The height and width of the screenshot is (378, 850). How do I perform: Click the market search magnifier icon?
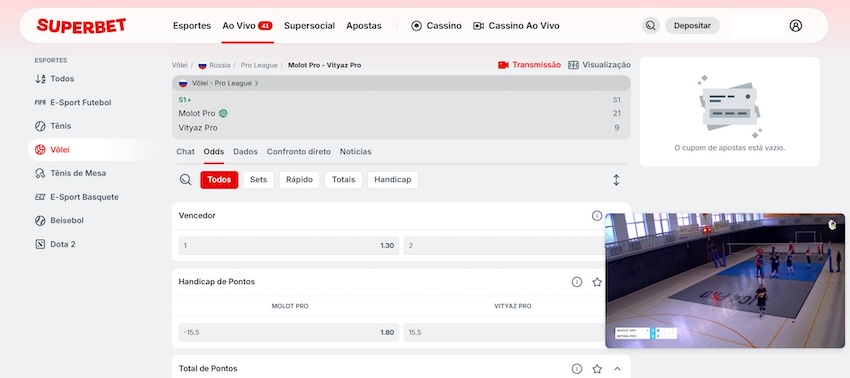(185, 180)
